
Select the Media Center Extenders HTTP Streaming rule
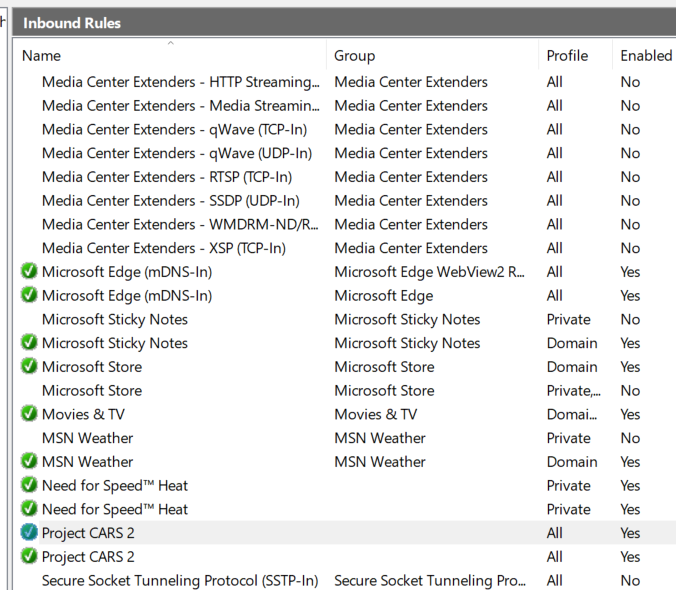coord(181,82)
